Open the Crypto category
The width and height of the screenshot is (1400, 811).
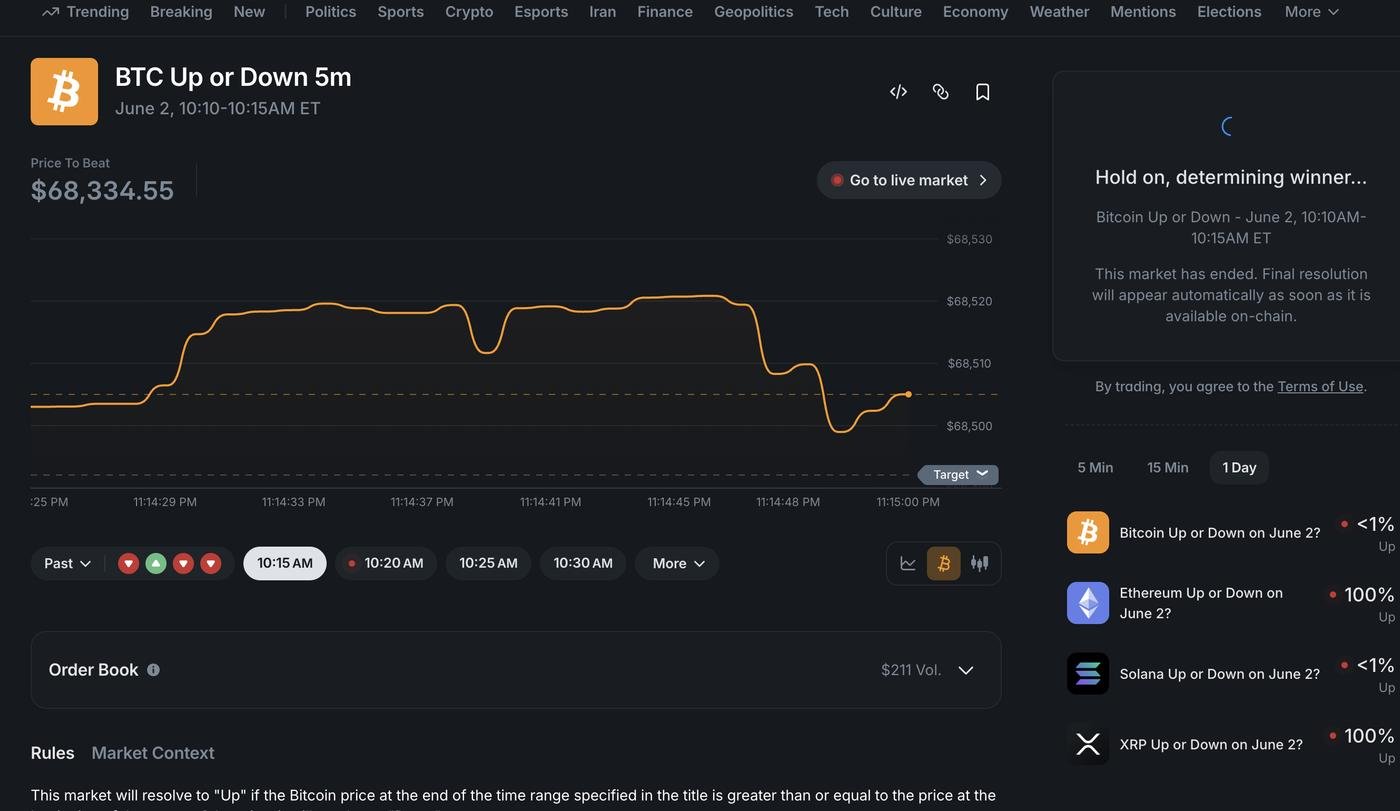[x=469, y=12]
